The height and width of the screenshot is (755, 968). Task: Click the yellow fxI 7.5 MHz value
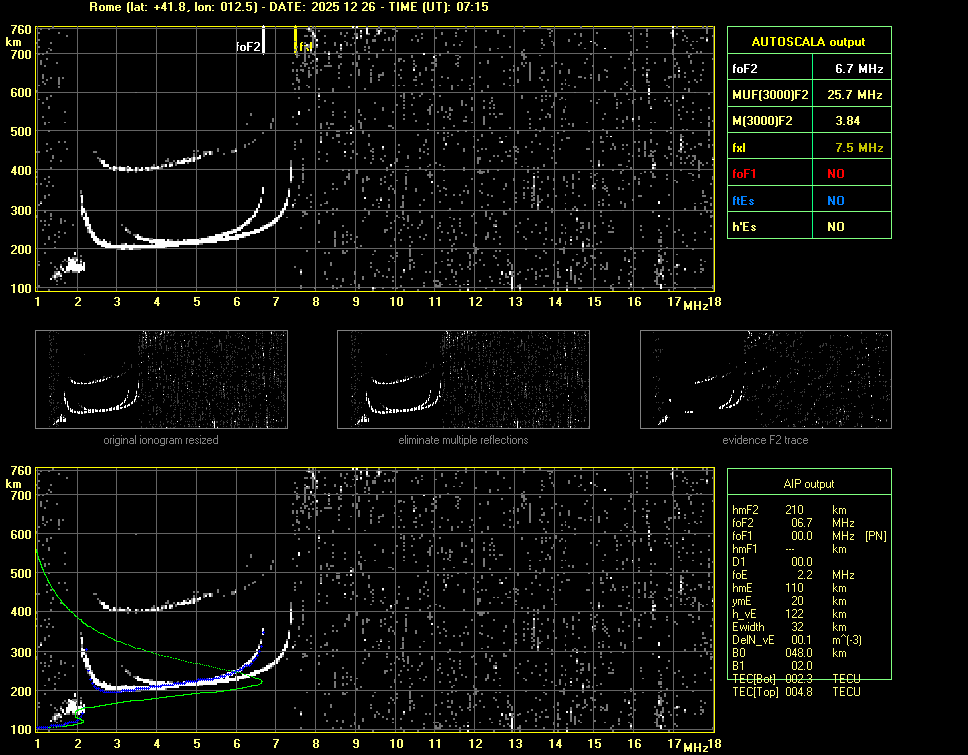click(859, 148)
